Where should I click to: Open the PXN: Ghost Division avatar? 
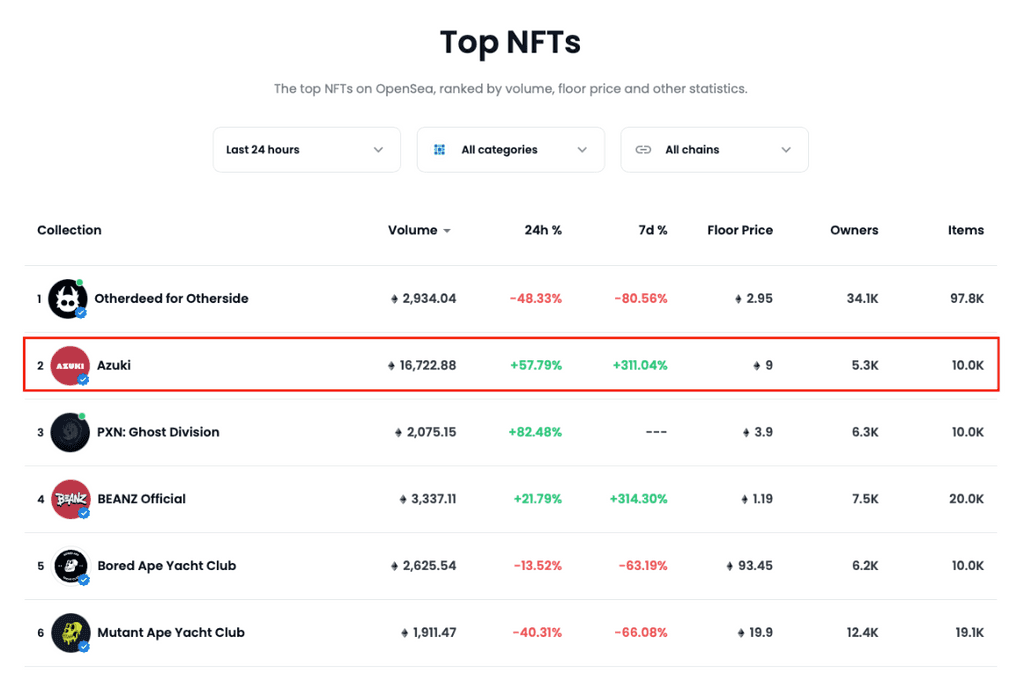[x=70, y=432]
